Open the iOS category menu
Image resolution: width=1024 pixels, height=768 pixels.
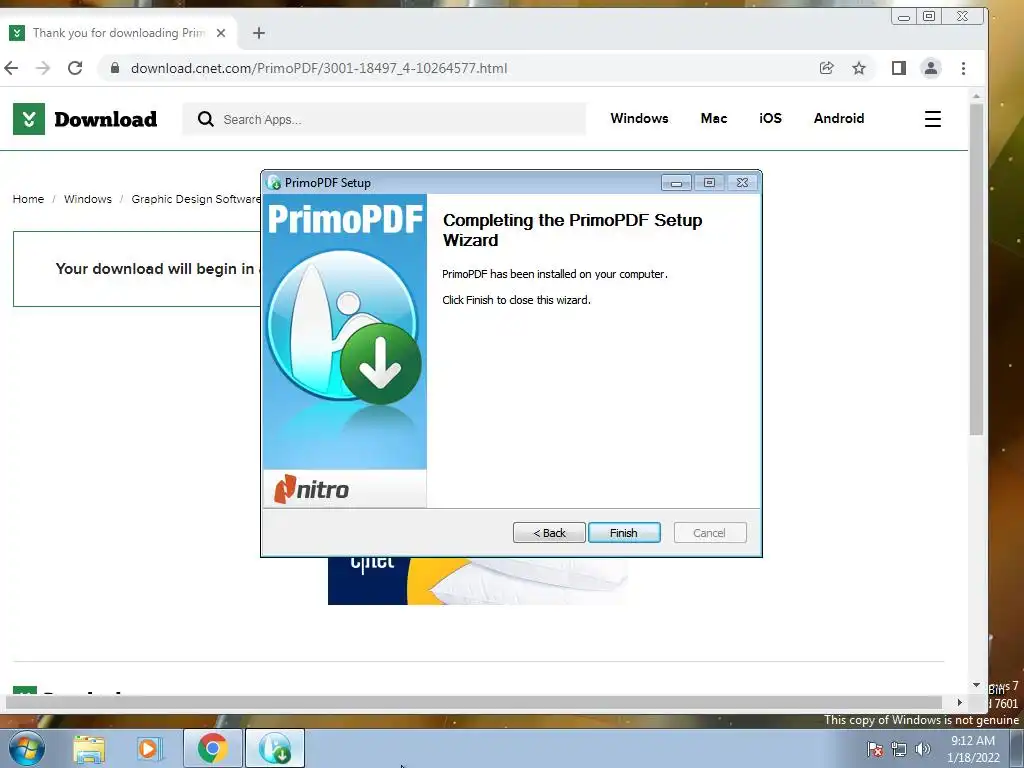[x=770, y=118]
